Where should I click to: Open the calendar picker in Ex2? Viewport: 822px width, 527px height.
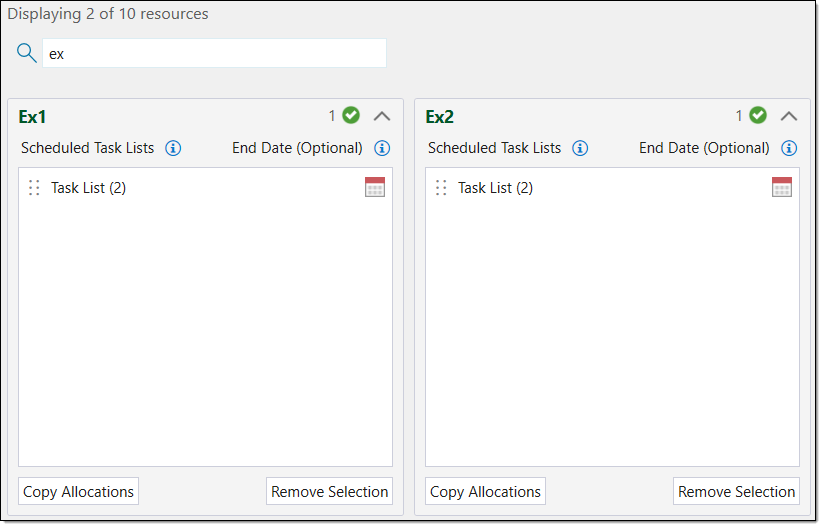(782, 187)
